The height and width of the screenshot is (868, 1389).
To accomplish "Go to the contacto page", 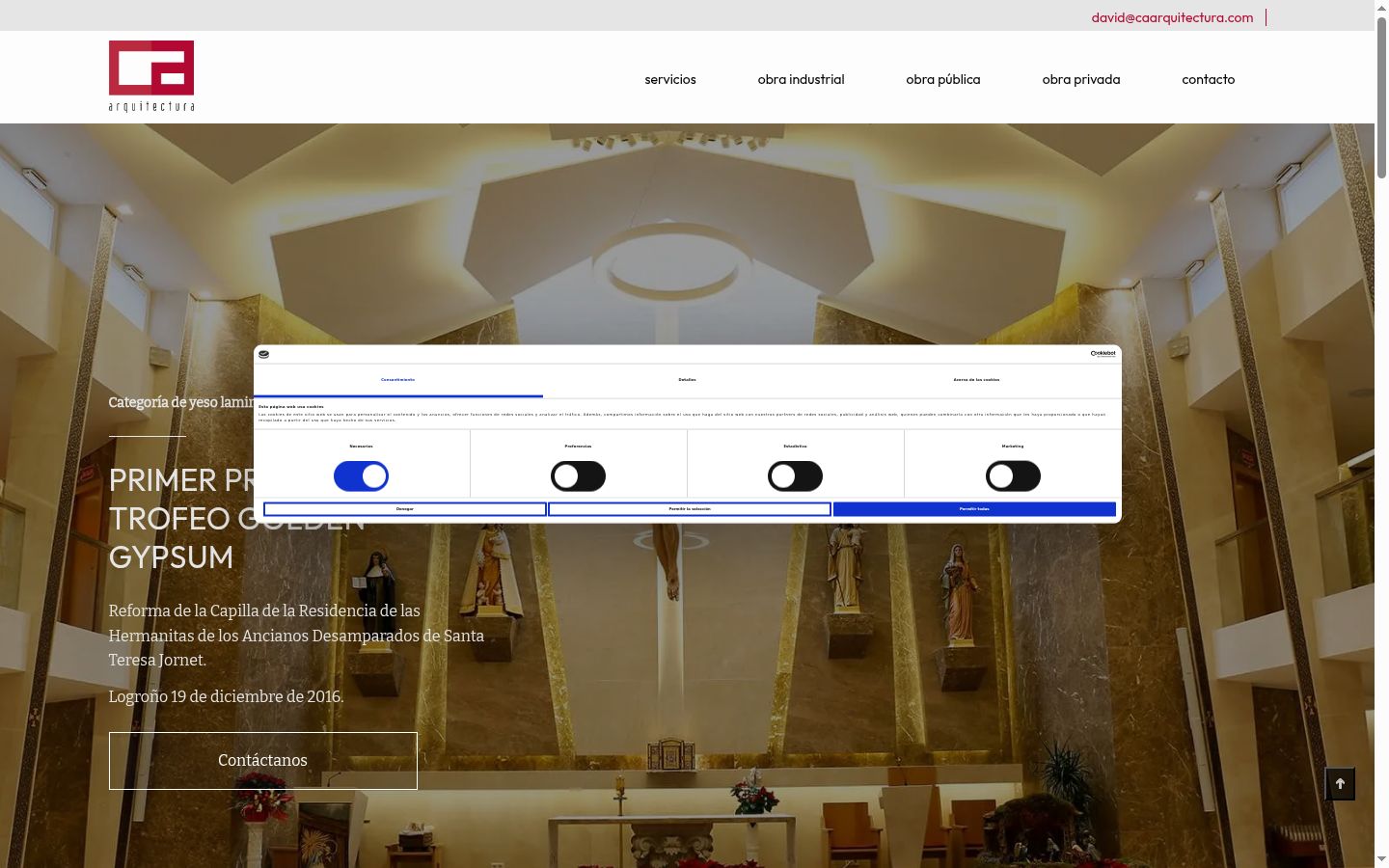I will 1209,79.
